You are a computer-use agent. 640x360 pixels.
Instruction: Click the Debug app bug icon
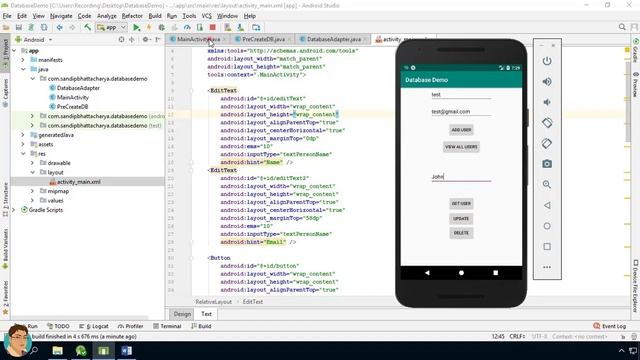point(162,27)
